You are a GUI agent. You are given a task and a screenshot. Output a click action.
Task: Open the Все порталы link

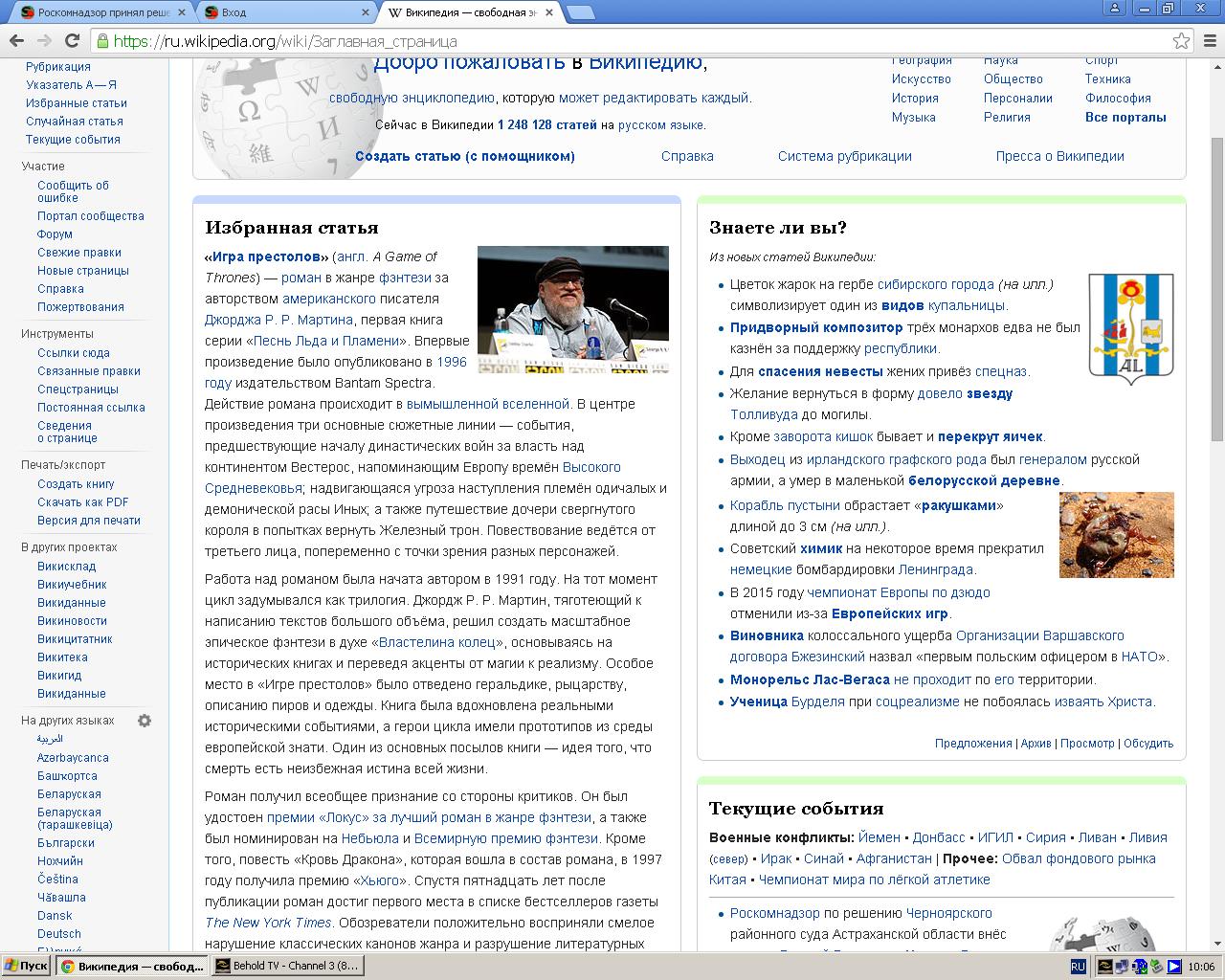pos(1125,117)
